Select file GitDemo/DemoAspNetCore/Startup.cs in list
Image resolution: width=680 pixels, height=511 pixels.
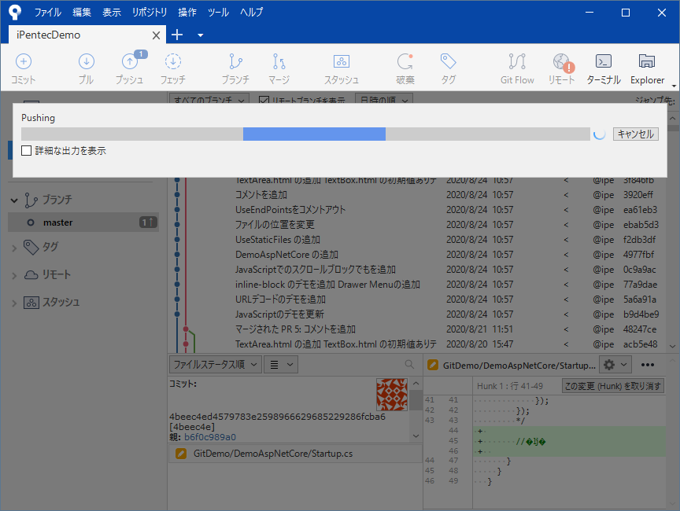[x=295, y=454]
